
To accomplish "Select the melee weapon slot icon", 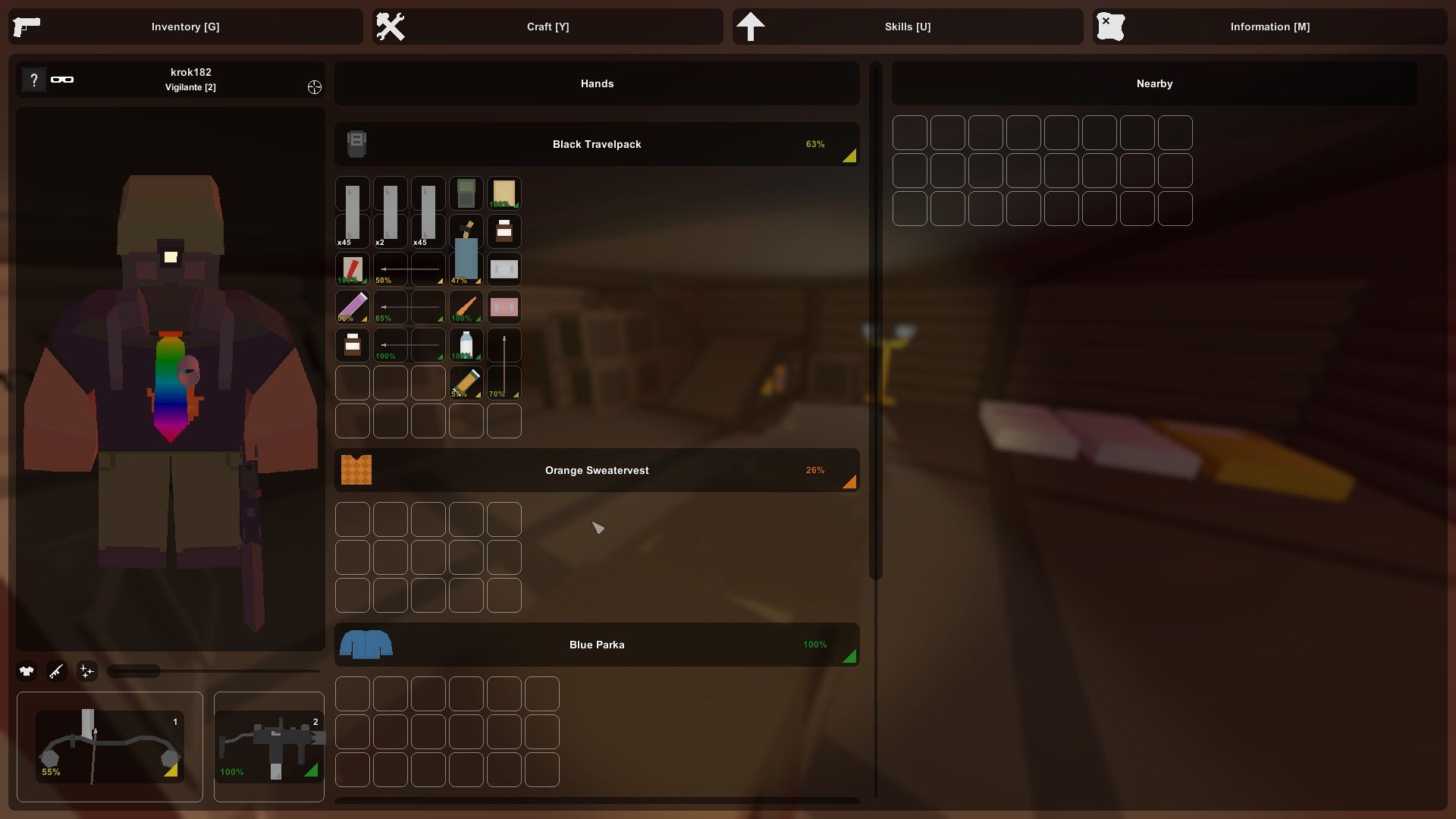I will click(x=57, y=671).
